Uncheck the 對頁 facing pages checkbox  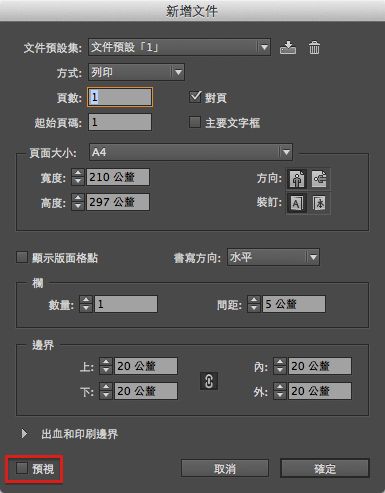(195, 97)
